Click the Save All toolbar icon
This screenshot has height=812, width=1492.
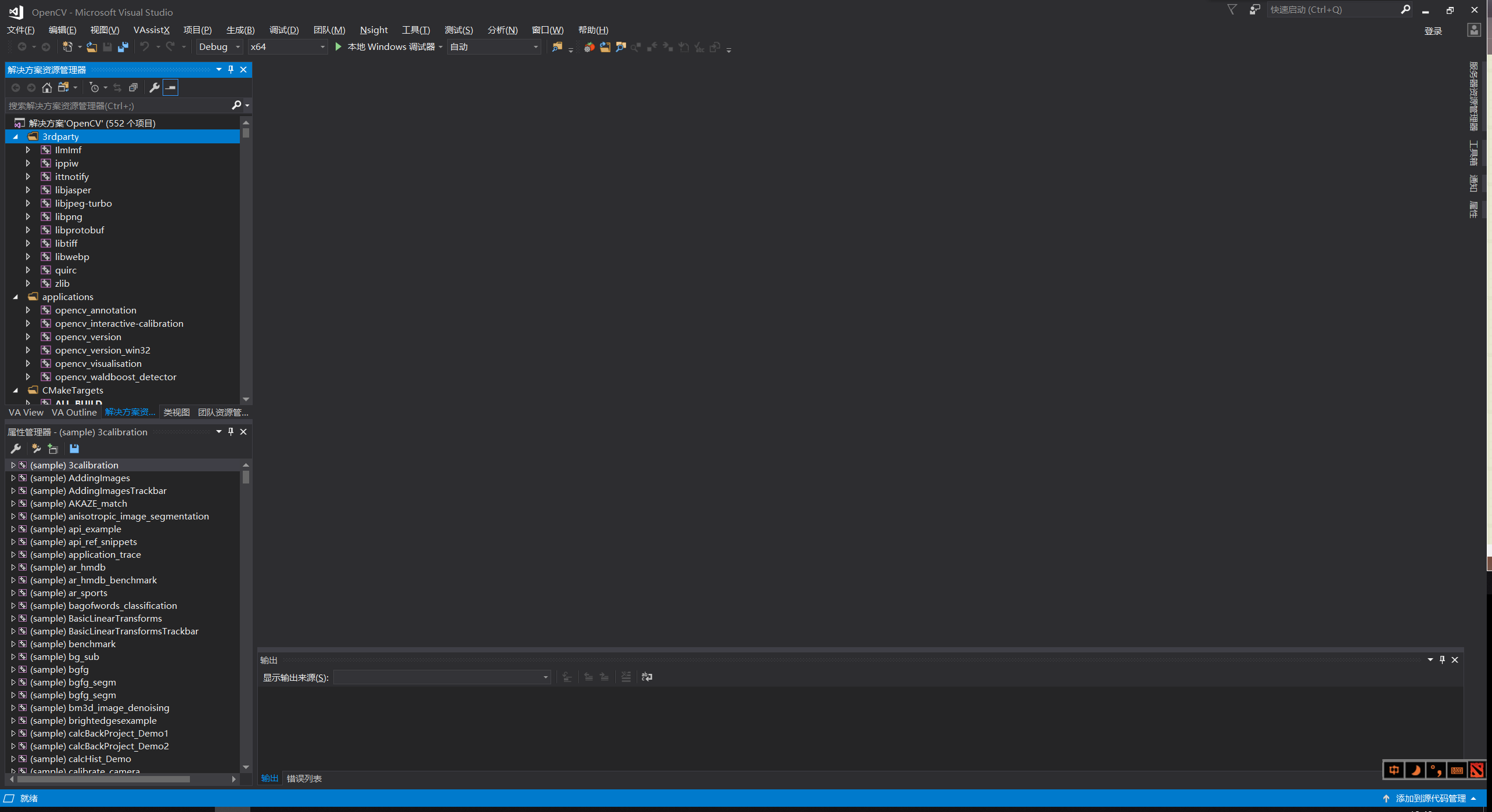point(123,47)
